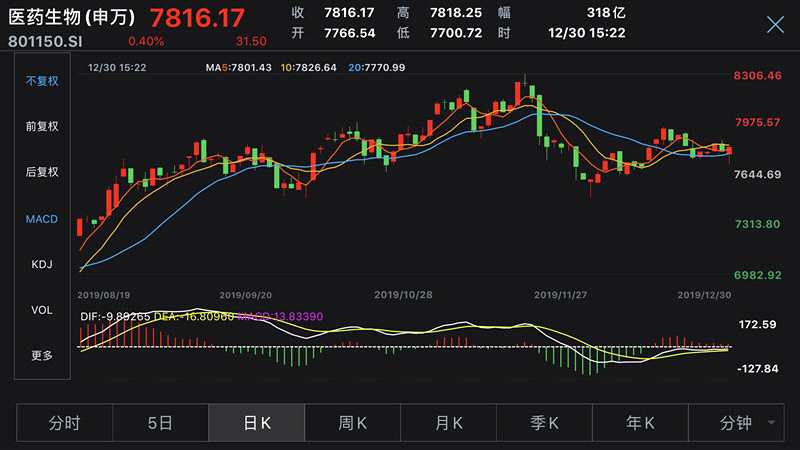Image resolution: width=800 pixels, height=450 pixels.
Task: Select the 年K tab
Action: pyautogui.click(x=640, y=423)
